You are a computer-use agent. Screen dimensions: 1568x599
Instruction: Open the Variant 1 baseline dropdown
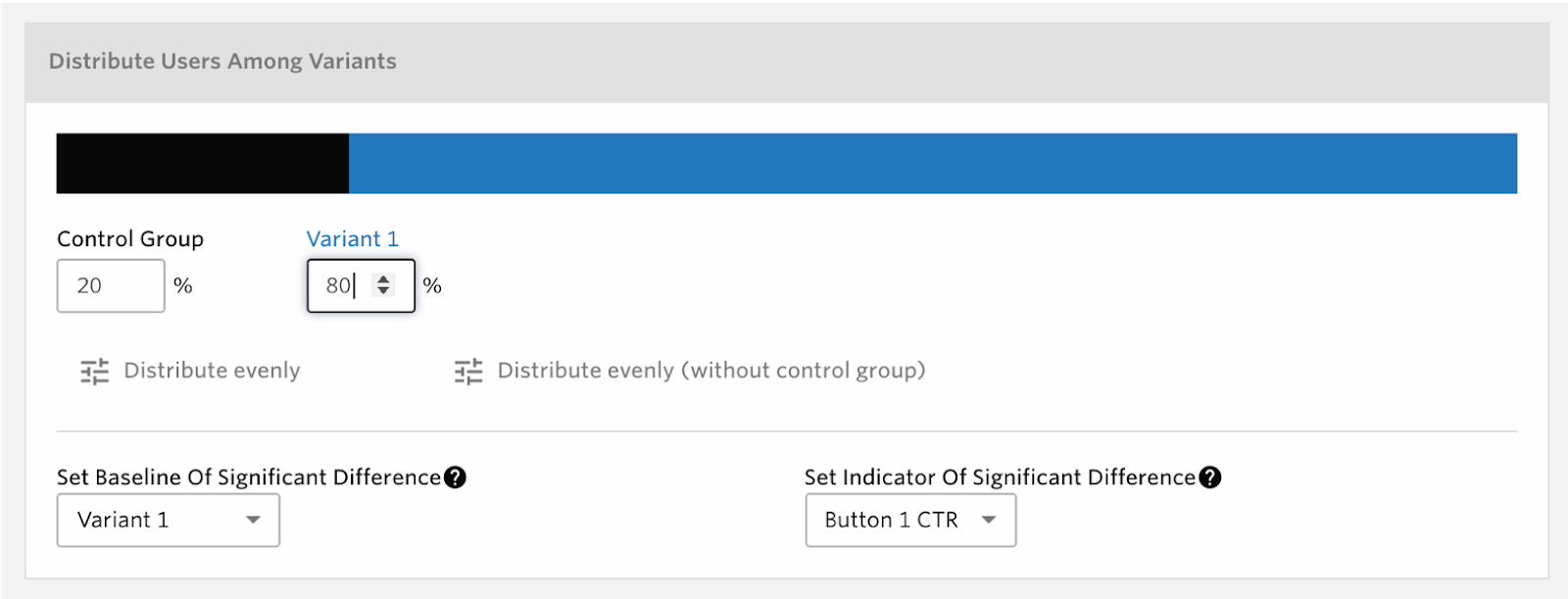(x=169, y=520)
